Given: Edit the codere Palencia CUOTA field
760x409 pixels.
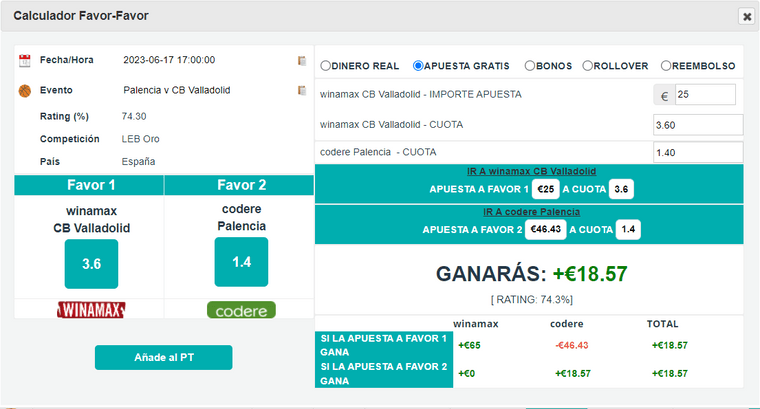Looking at the screenshot, I should click(698, 153).
